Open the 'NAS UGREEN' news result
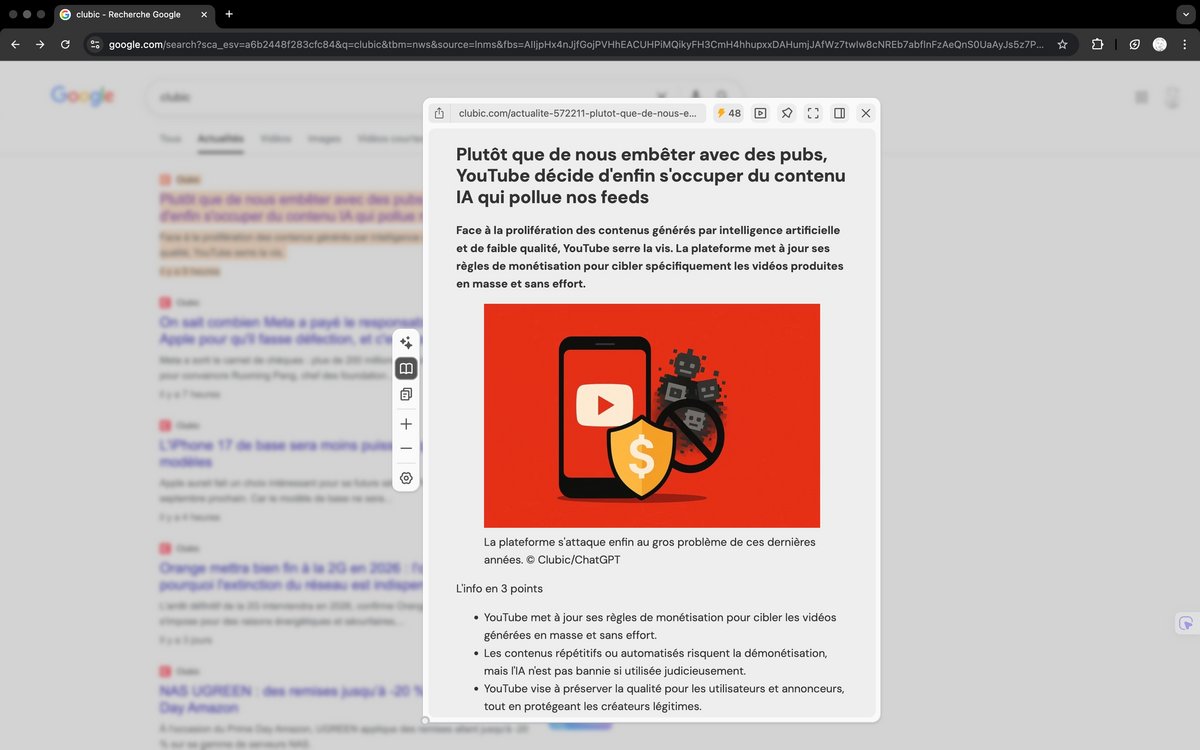The height and width of the screenshot is (750, 1200). tap(289, 699)
